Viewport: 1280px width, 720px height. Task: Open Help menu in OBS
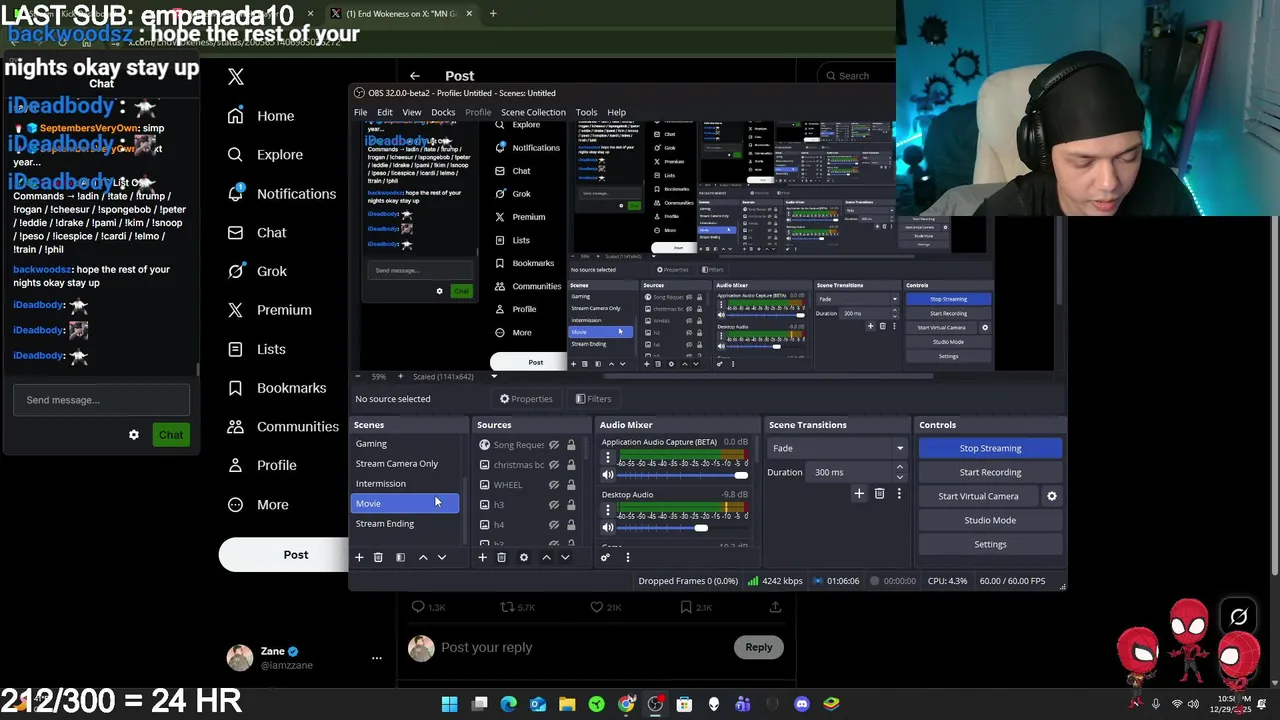[x=617, y=112]
